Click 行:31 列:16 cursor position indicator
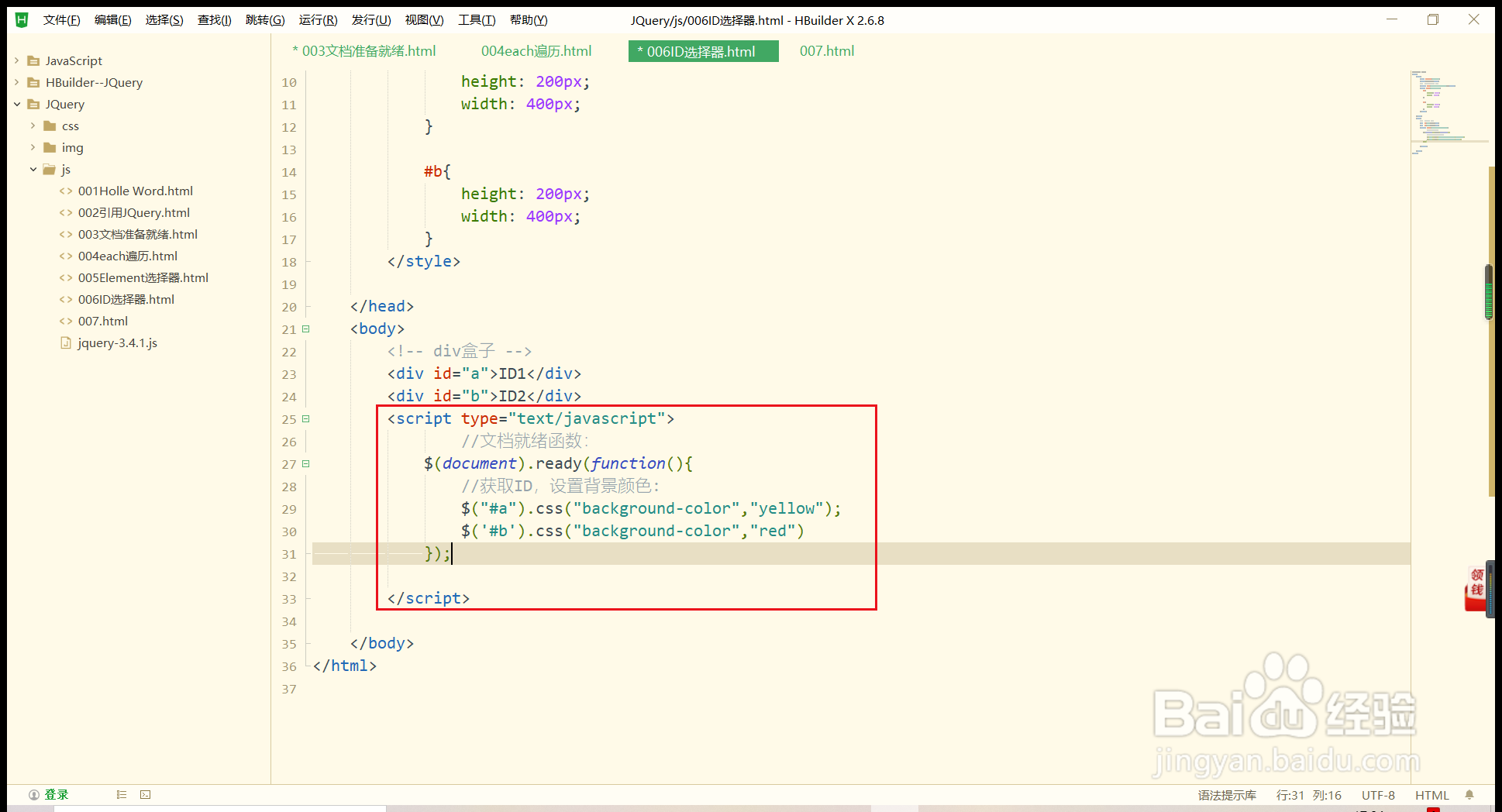Screen dimensions: 1502x812 1309,796
